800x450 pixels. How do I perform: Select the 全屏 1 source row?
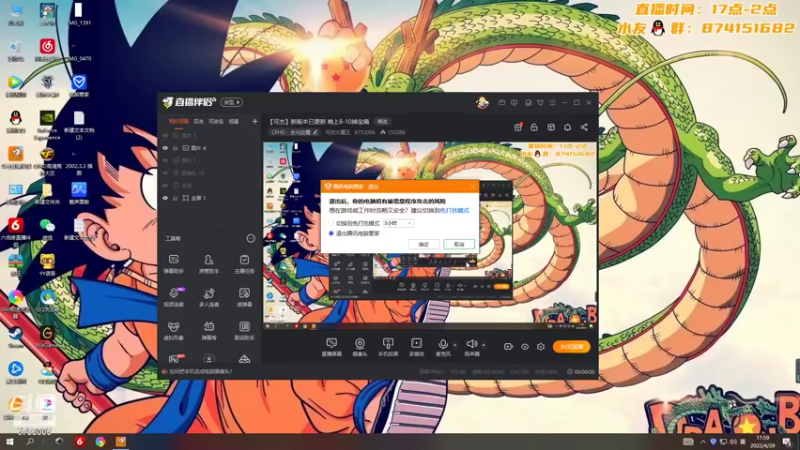tap(209, 198)
